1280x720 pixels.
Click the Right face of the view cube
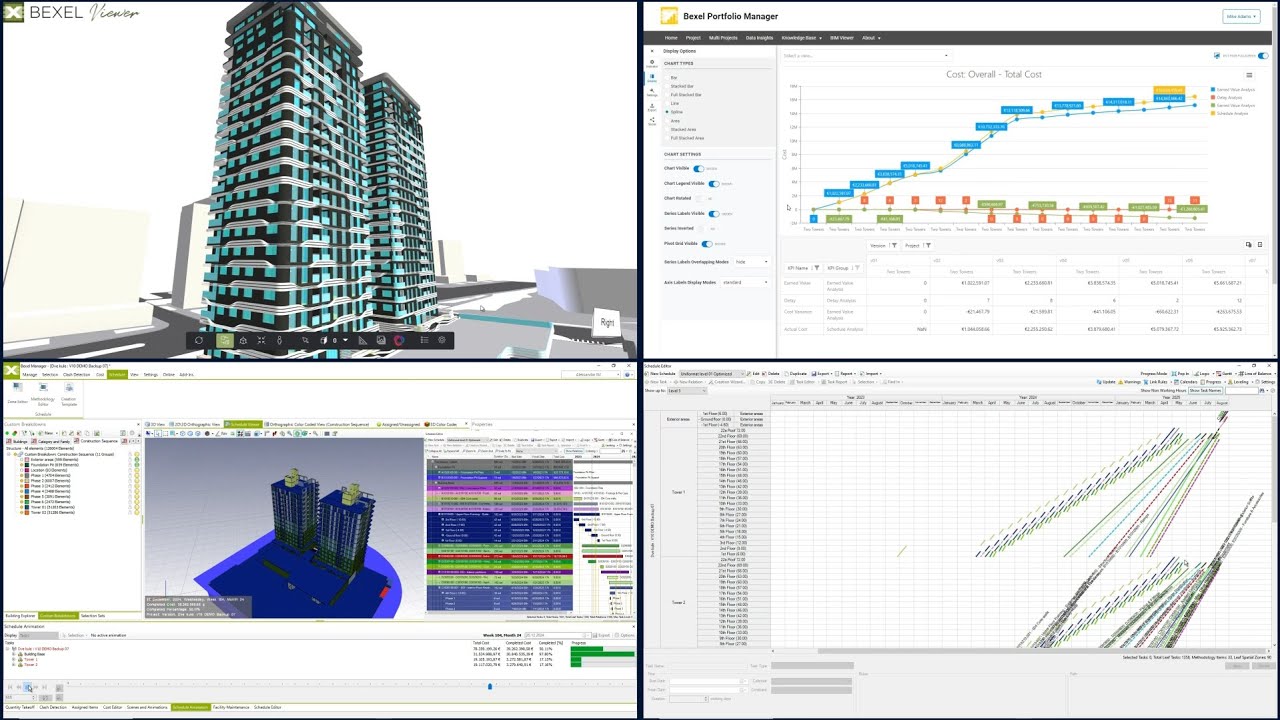(606, 322)
